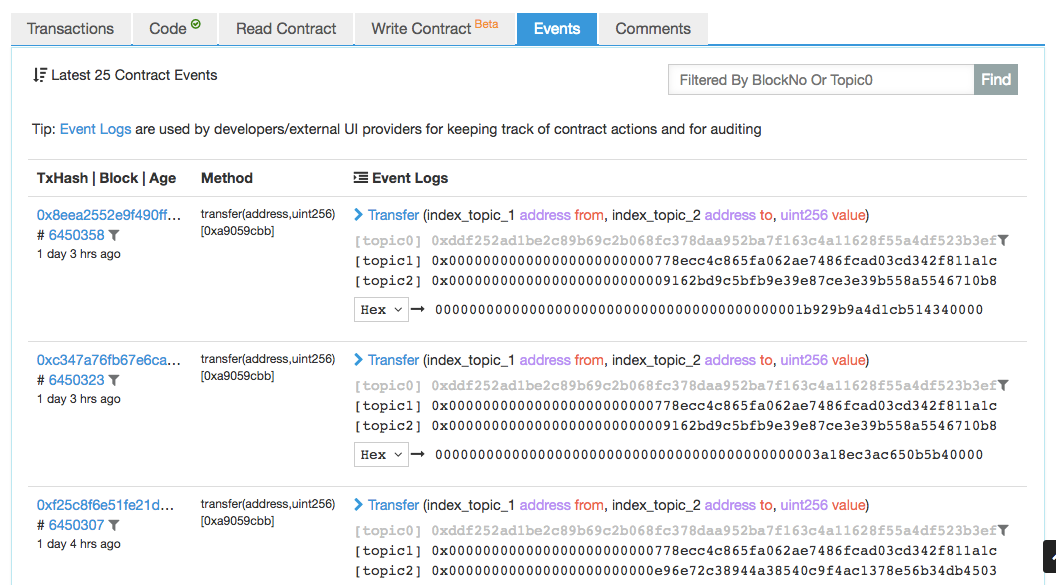Image resolution: width=1056 pixels, height=585 pixels.
Task: Click the Event Logs column list icon
Action: click(361, 178)
